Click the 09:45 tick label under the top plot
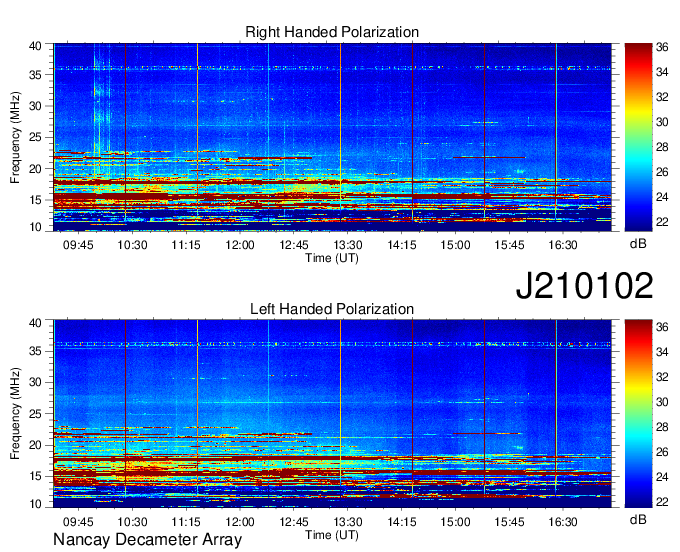 78,245
